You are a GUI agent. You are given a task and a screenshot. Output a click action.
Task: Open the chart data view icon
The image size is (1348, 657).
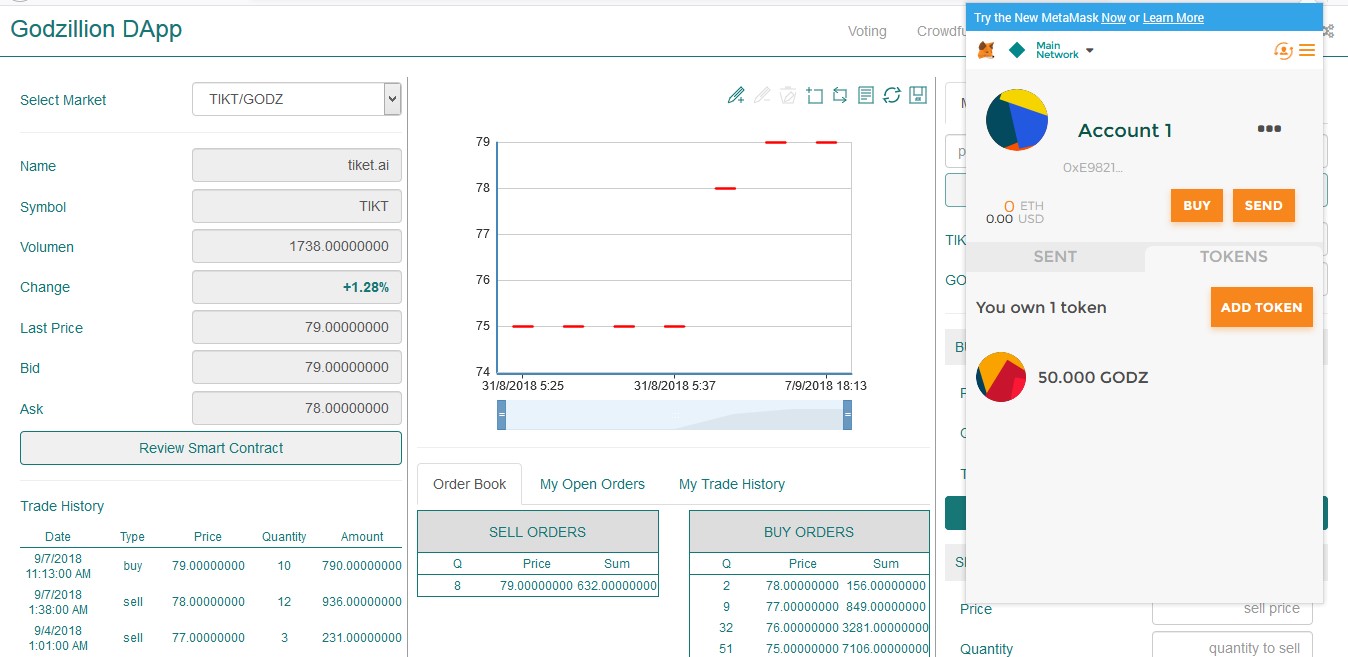(866, 95)
